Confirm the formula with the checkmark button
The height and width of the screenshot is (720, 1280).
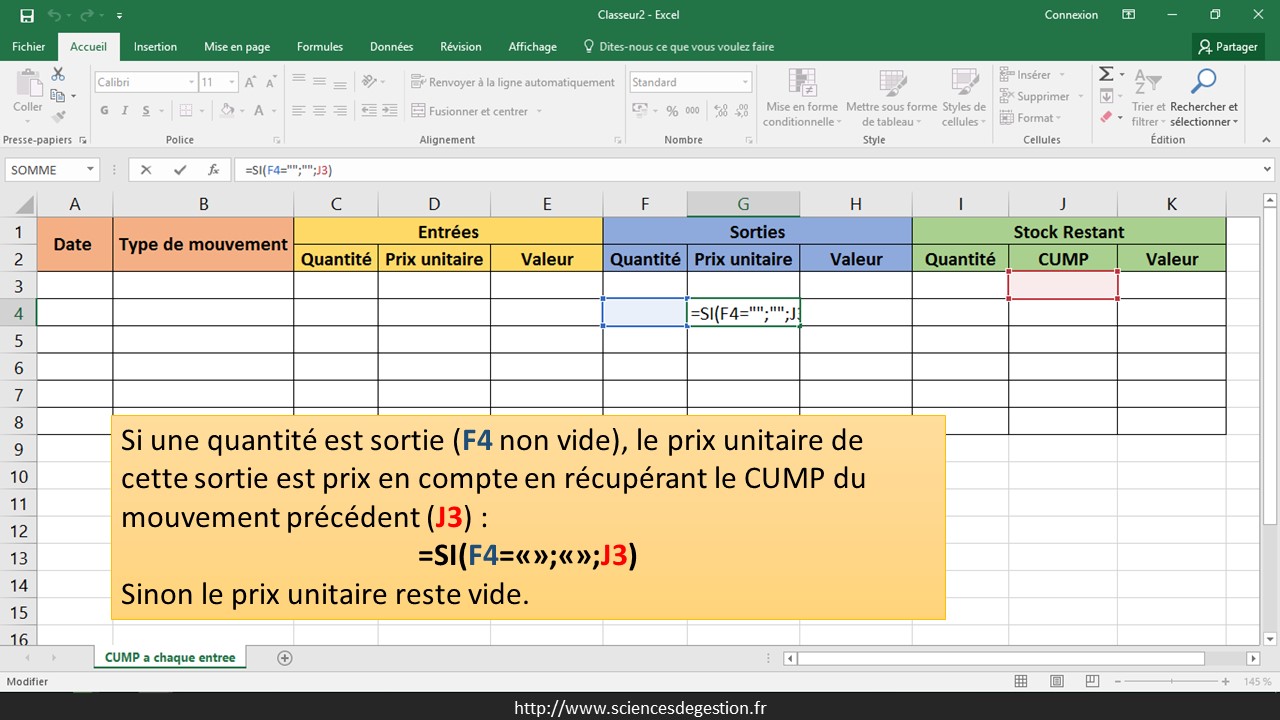pos(180,170)
